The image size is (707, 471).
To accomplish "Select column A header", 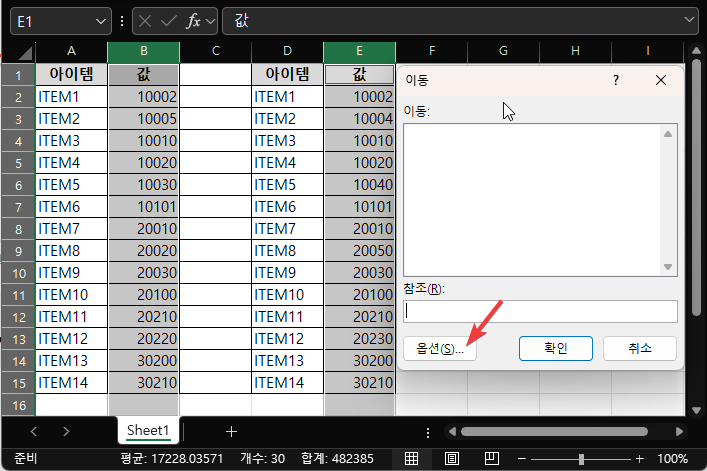I will pos(71,51).
